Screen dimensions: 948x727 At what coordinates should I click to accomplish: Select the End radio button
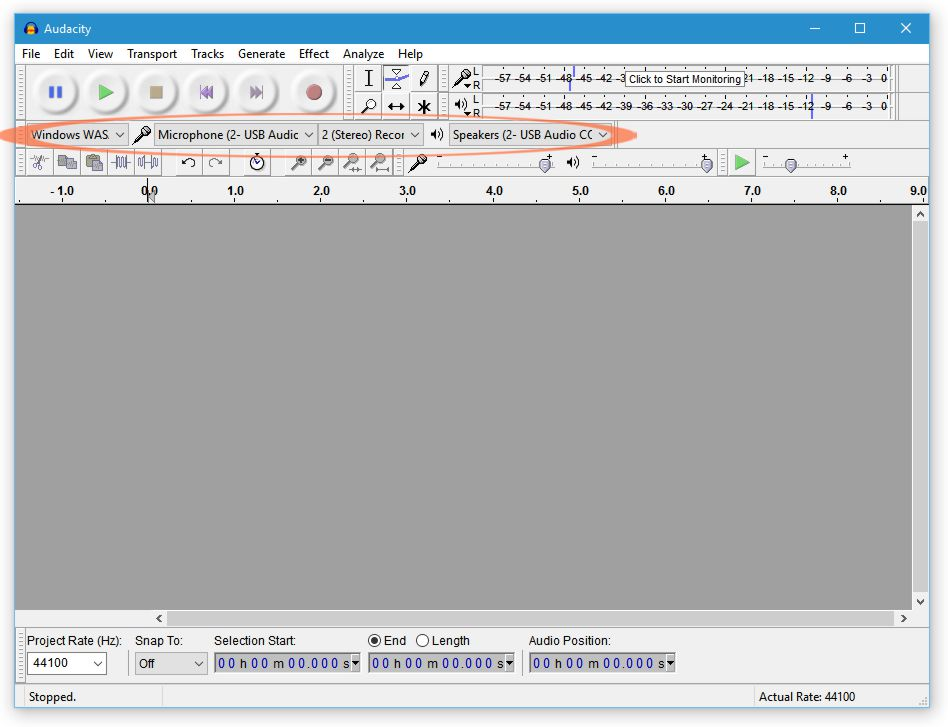click(x=374, y=641)
